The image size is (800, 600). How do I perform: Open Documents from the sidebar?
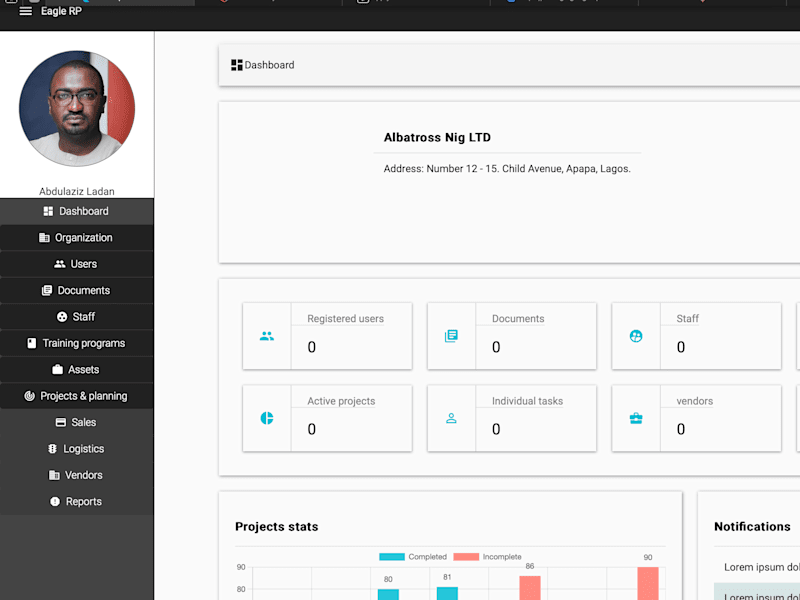[x=77, y=291]
